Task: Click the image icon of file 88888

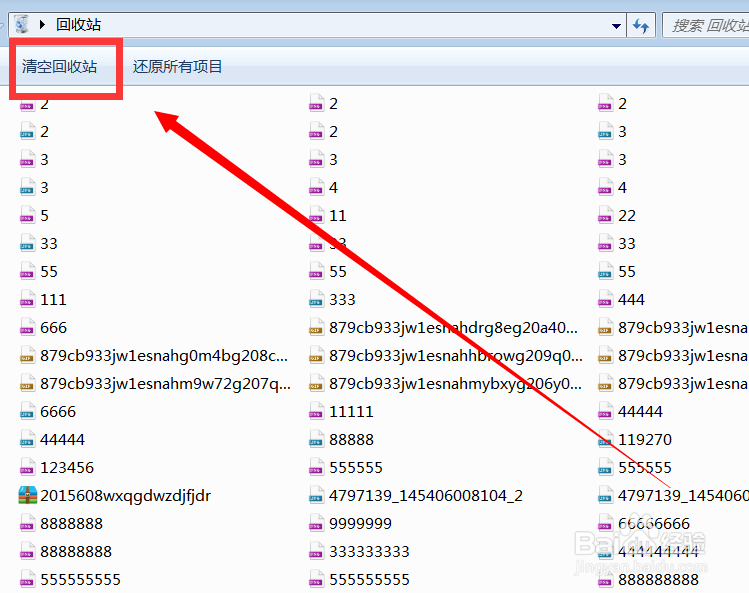Action: (316, 440)
